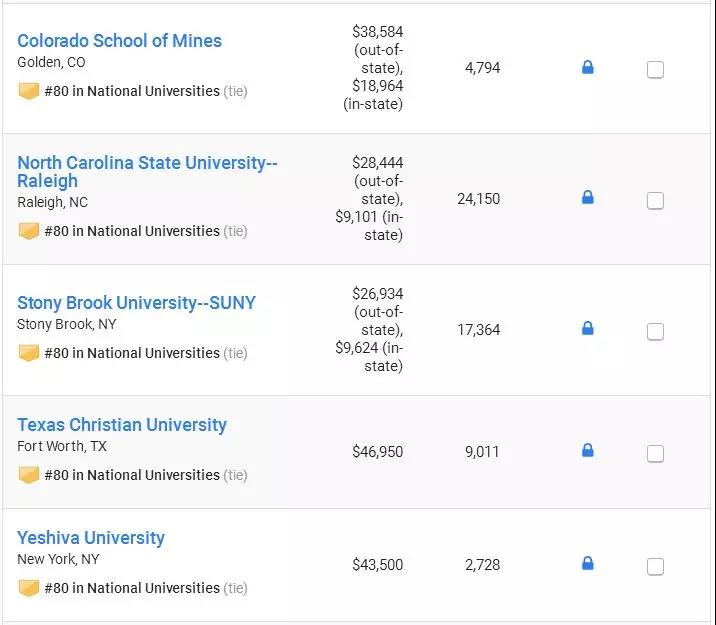Follow the Stony Brook University--SUNY link
This screenshot has height=625, width=716.
tap(136, 303)
